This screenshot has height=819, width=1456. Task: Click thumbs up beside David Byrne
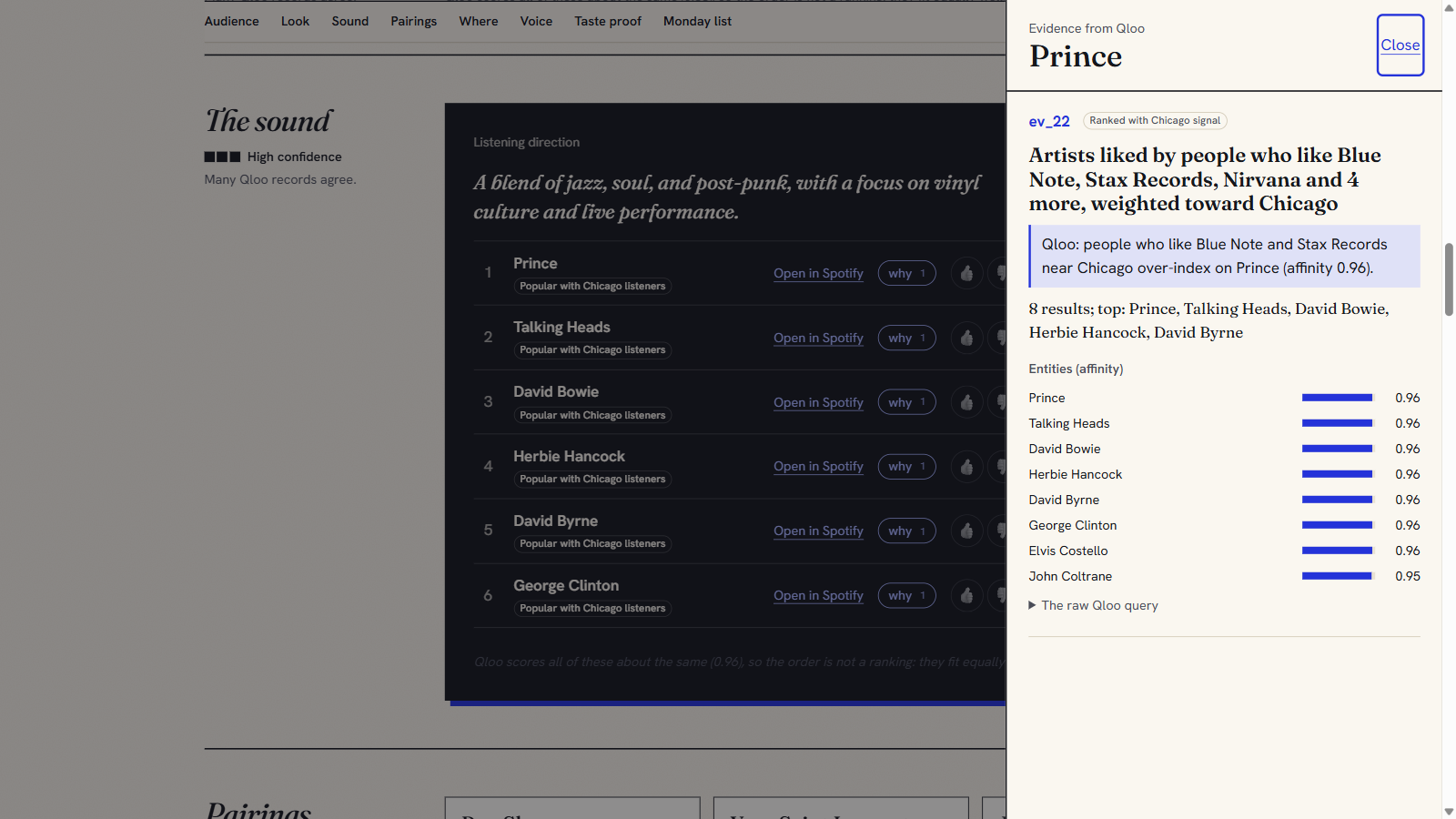pos(966,531)
